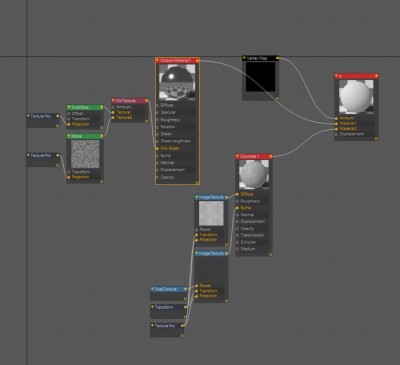Select the MixTexture title bar
The height and width of the screenshot is (365, 400).
coord(130,100)
